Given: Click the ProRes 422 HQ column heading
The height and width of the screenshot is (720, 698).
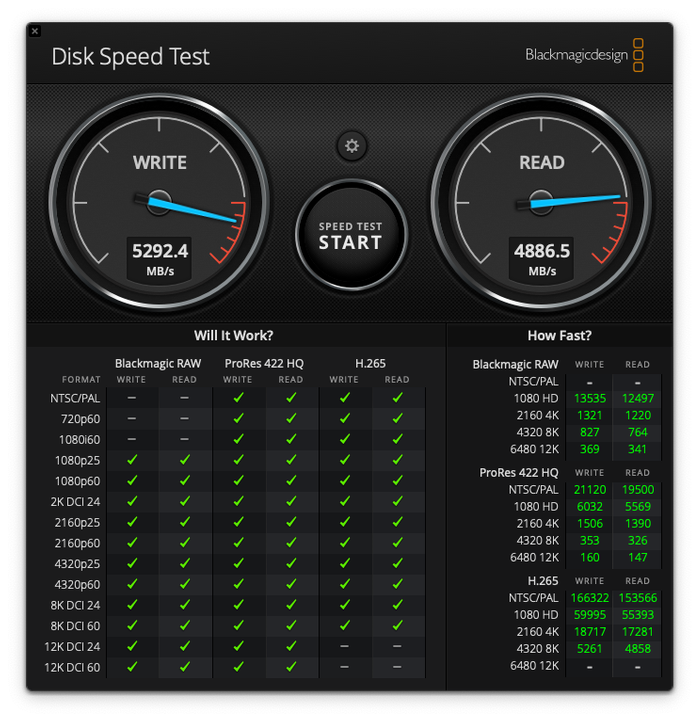Looking at the screenshot, I should 264,364.
